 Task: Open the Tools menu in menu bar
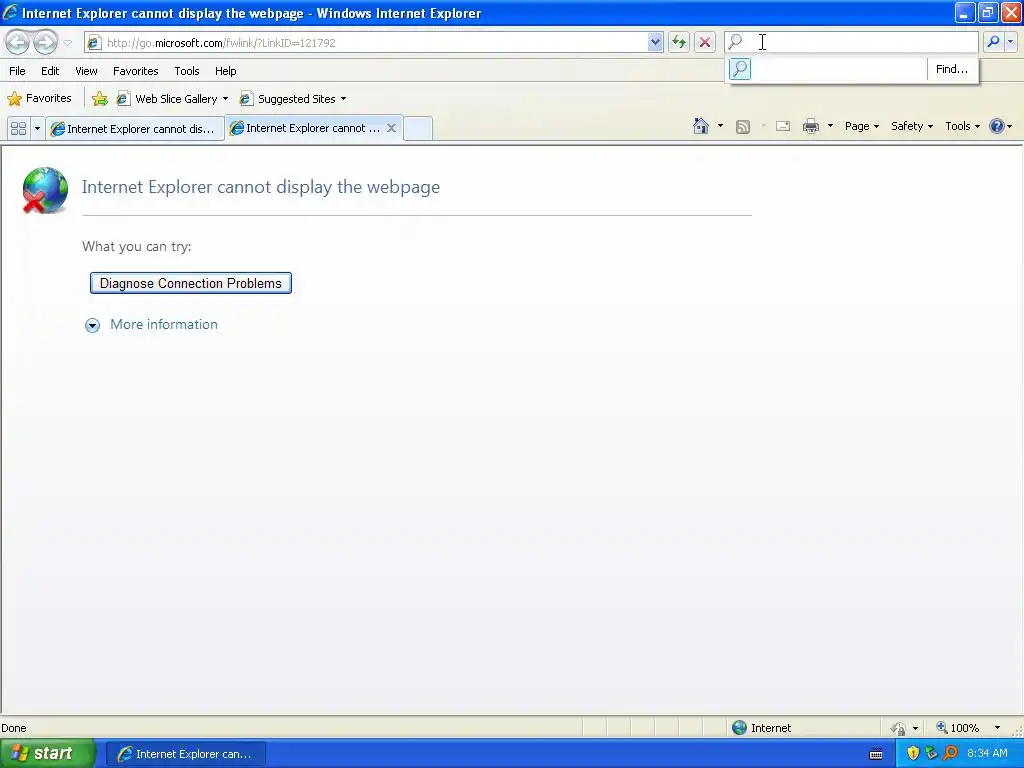[187, 71]
